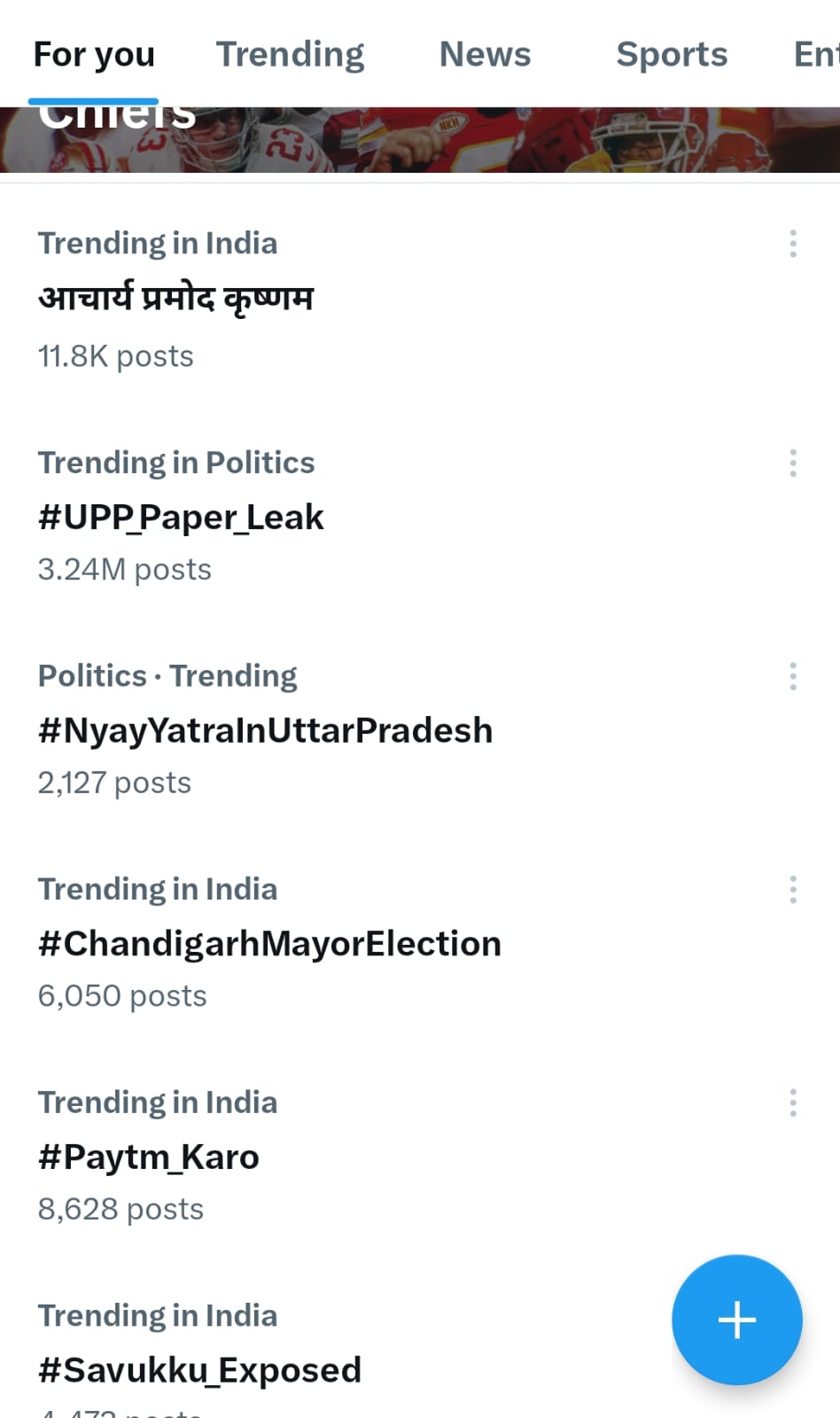Open more options for #UPP_Paper_Leak trend
Image resolution: width=840 pixels, height=1418 pixels.
click(793, 463)
